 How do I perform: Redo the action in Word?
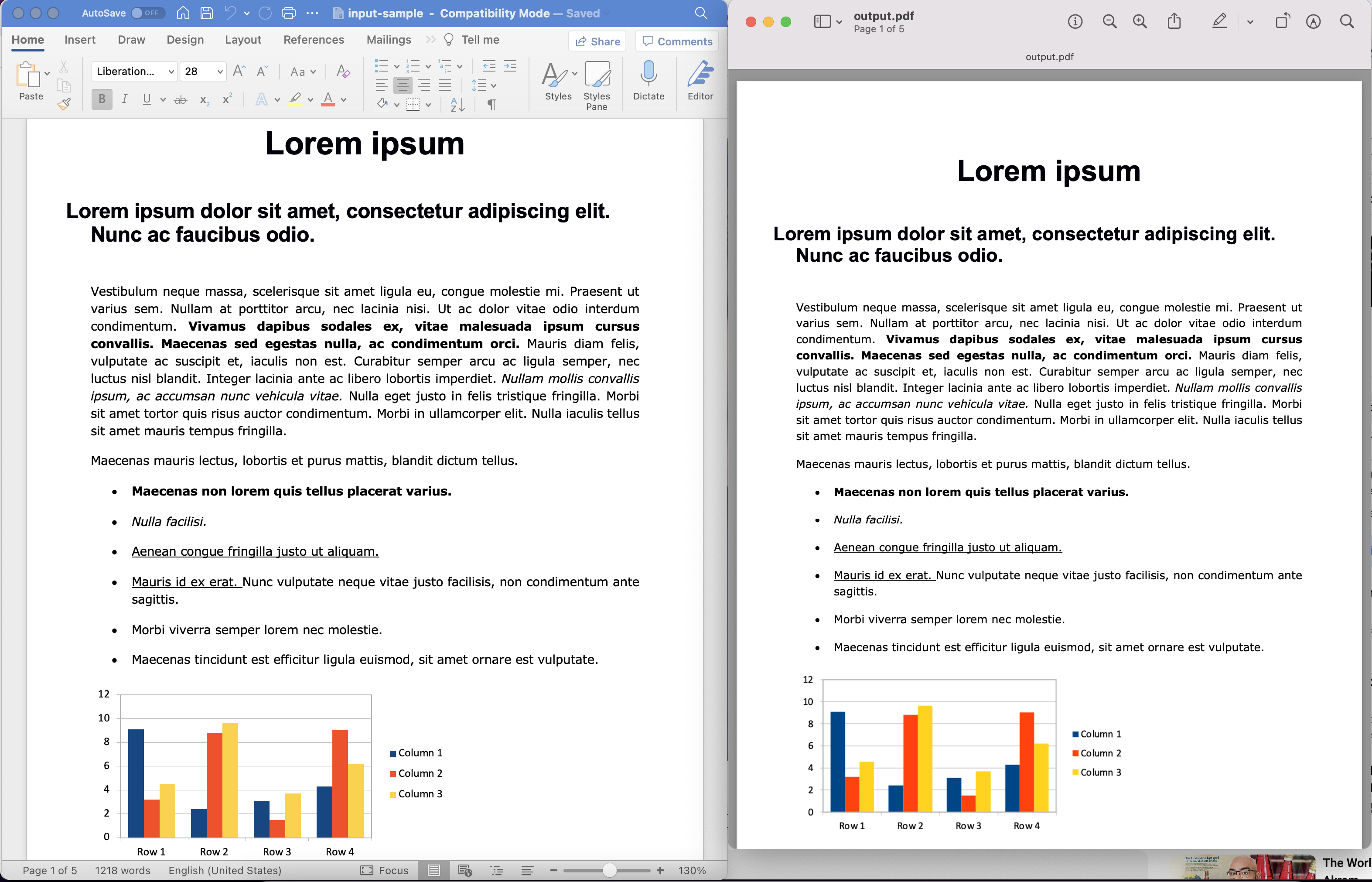tap(265, 13)
